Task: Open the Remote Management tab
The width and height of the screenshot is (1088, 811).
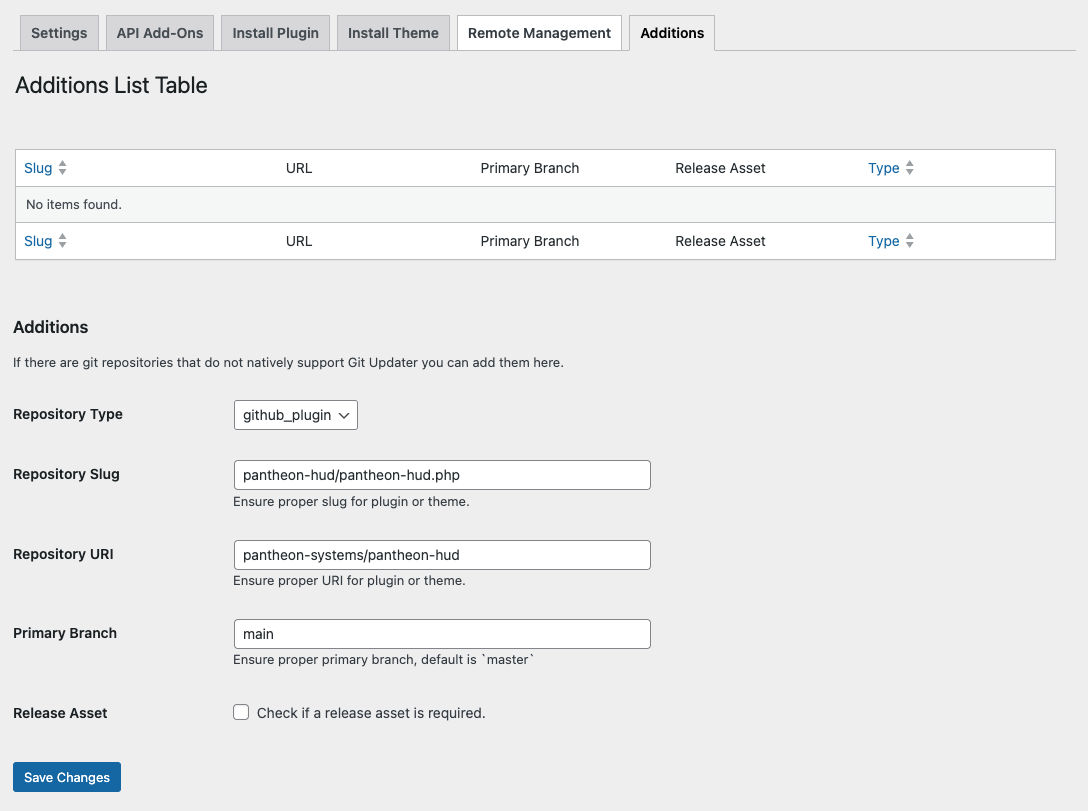Action: tap(539, 32)
